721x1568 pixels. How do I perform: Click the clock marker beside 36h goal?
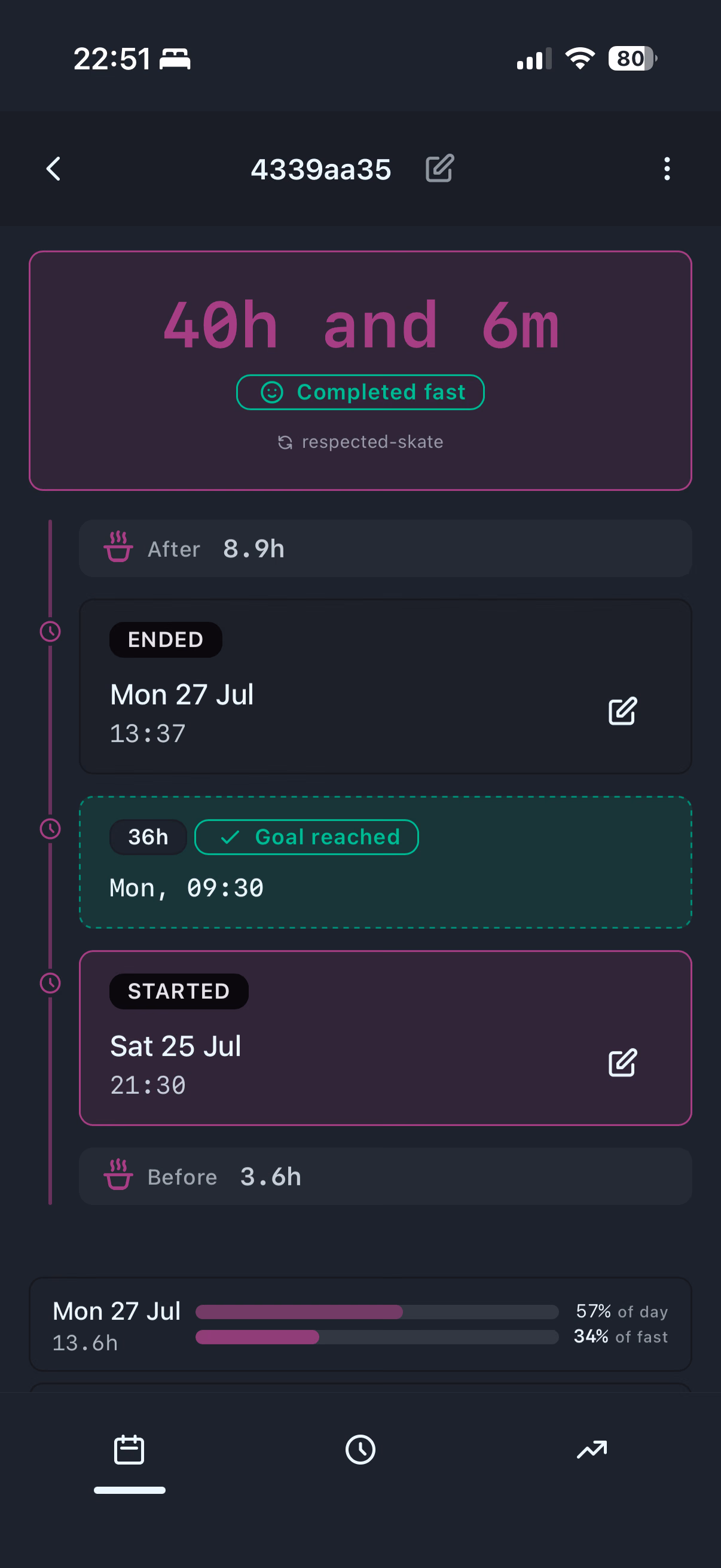tap(50, 828)
